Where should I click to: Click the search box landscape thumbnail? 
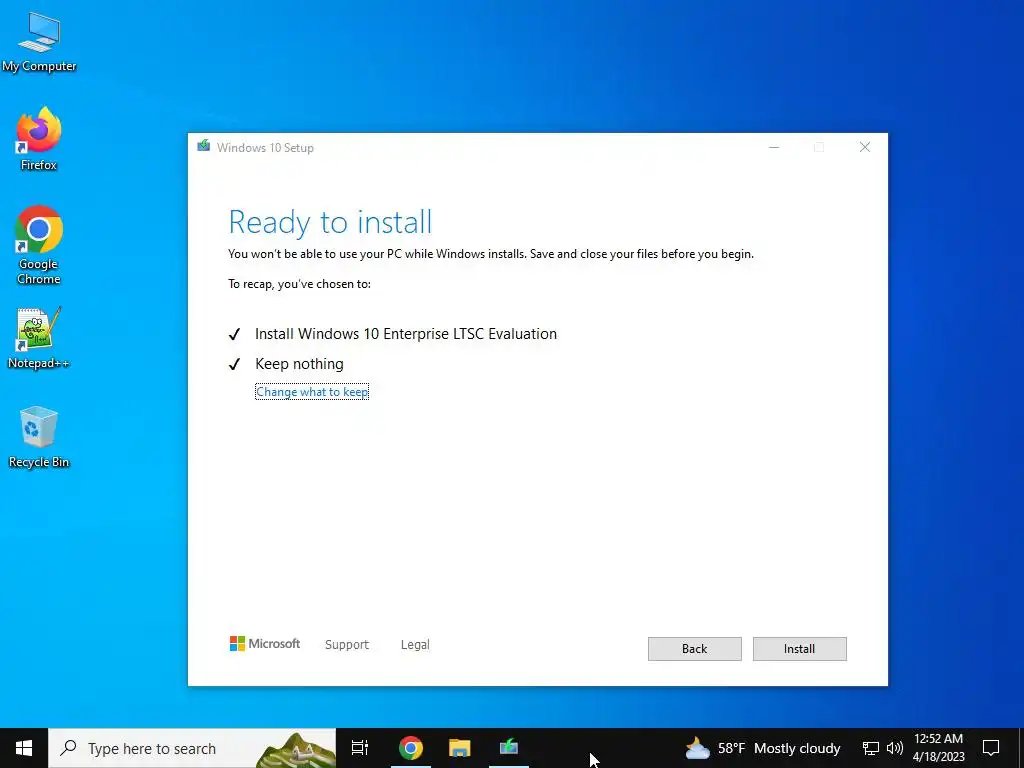click(x=295, y=750)
